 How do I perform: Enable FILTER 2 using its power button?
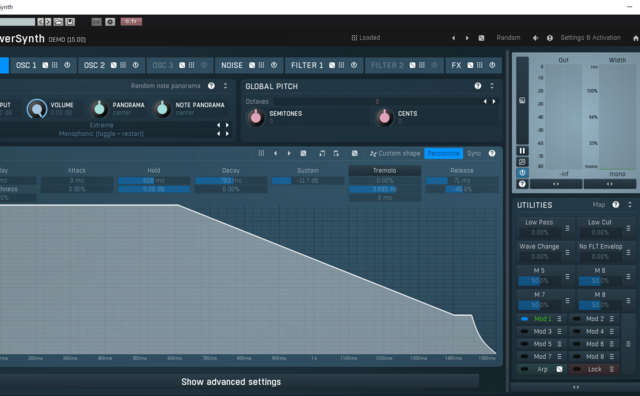point(434,65)
